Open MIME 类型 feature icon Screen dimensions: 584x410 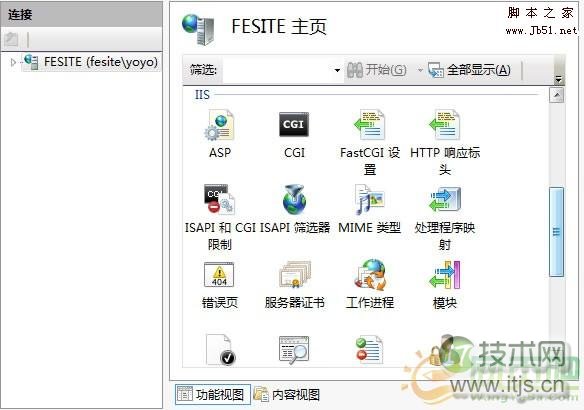(369, 200)
